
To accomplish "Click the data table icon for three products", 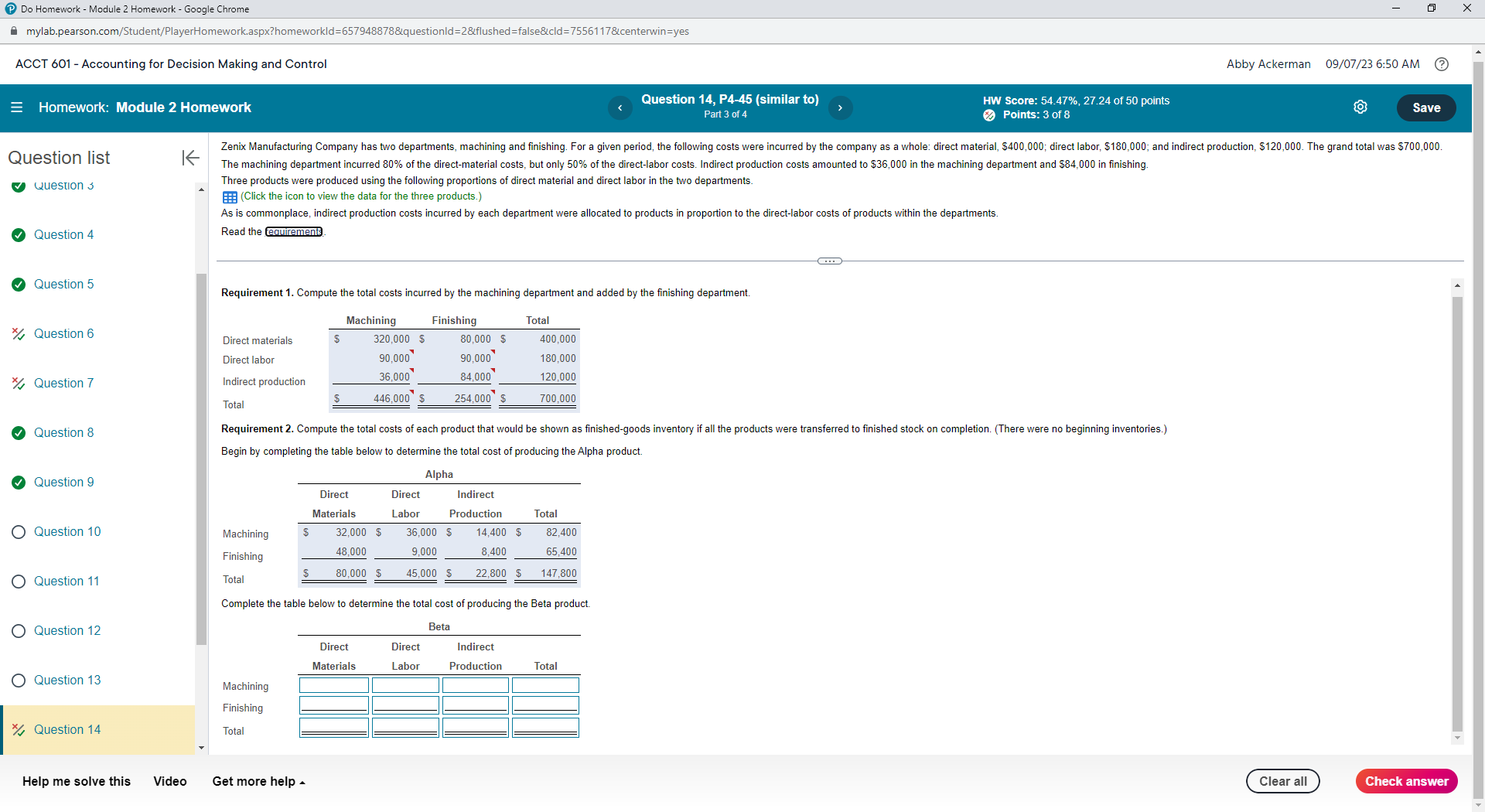I will click(230, 197).
